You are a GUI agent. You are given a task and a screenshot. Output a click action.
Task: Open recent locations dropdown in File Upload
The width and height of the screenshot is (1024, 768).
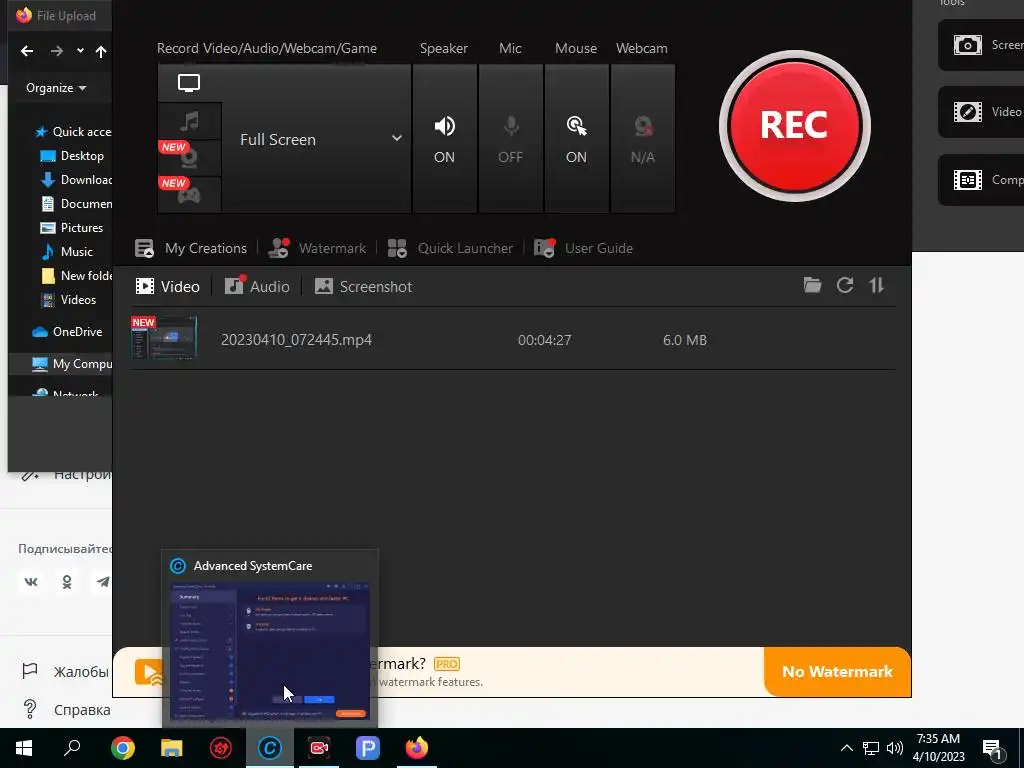tap(80, 51)
